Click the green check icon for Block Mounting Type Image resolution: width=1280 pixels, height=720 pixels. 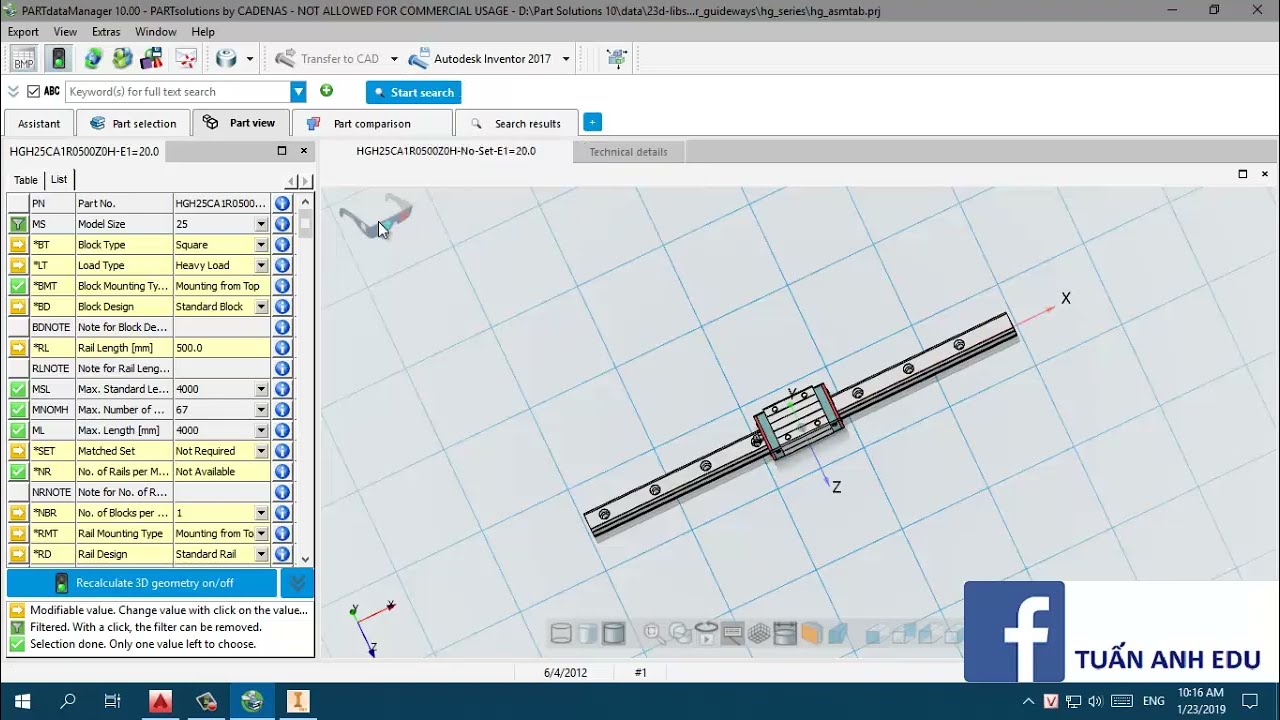(18, 286)
